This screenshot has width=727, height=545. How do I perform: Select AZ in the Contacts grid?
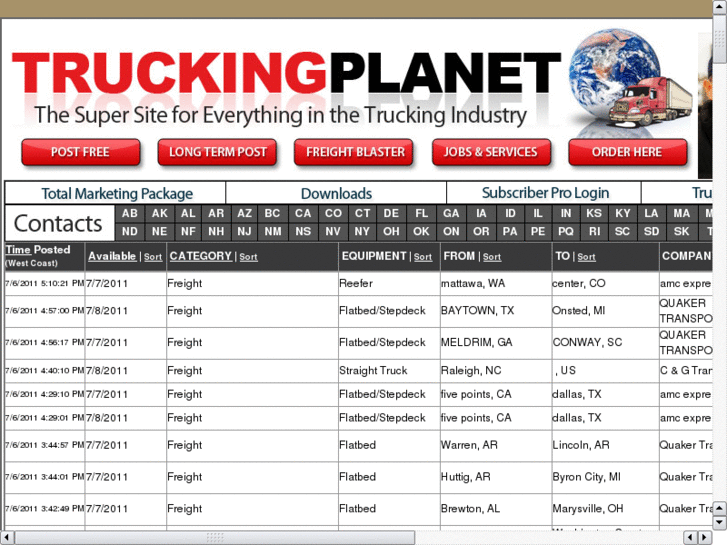point(244,213)
